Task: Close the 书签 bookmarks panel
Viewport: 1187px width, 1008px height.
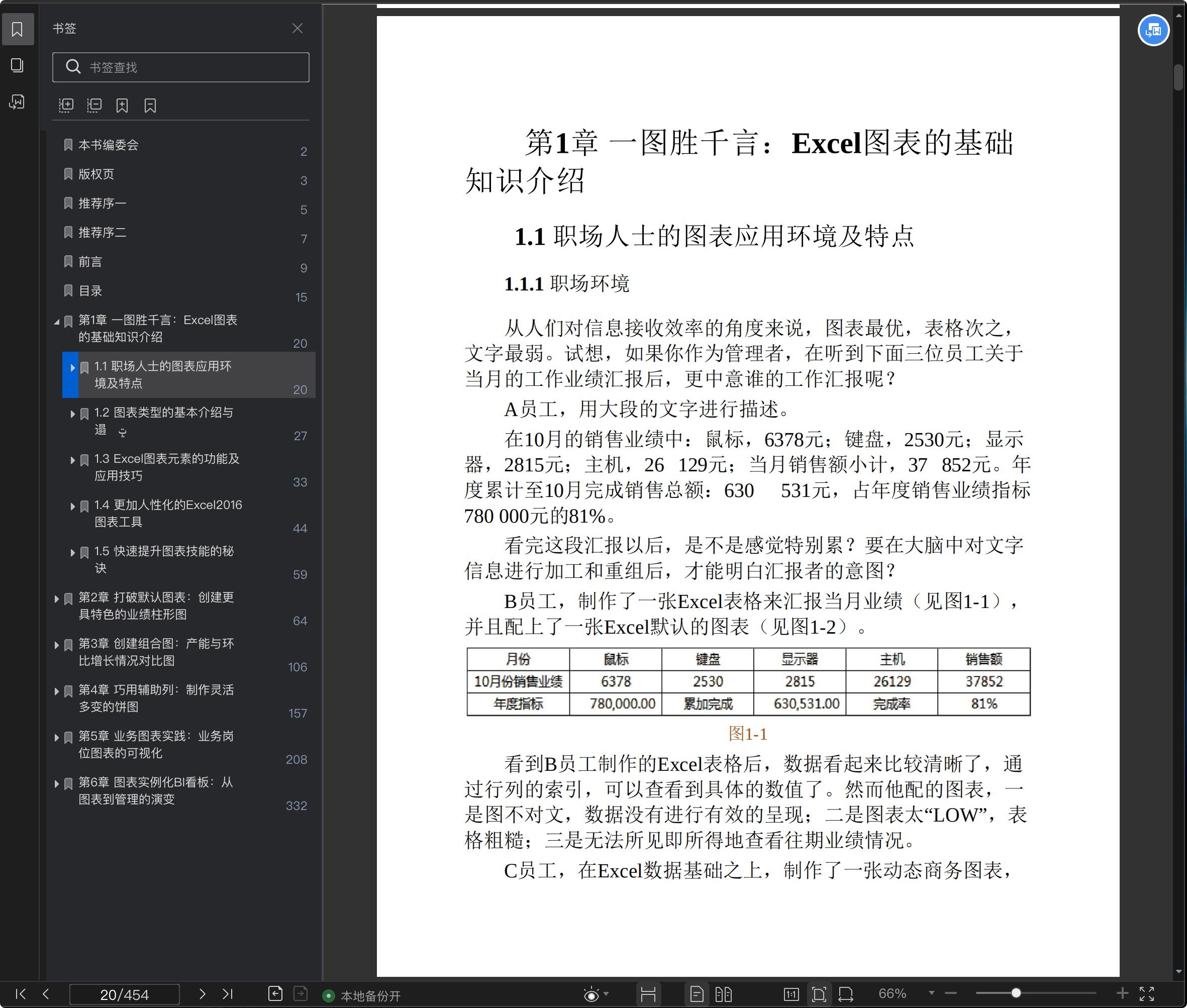Action: [297, 28]
